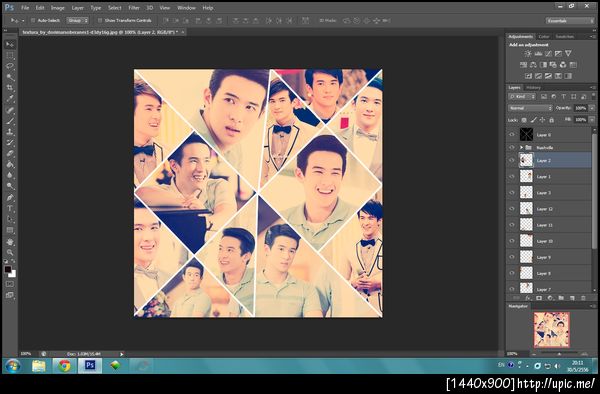The width and height of the screenshot is (600, 394).
Task: Select the Brush tool
Action: pyautogui.click(x=10, y=121)
